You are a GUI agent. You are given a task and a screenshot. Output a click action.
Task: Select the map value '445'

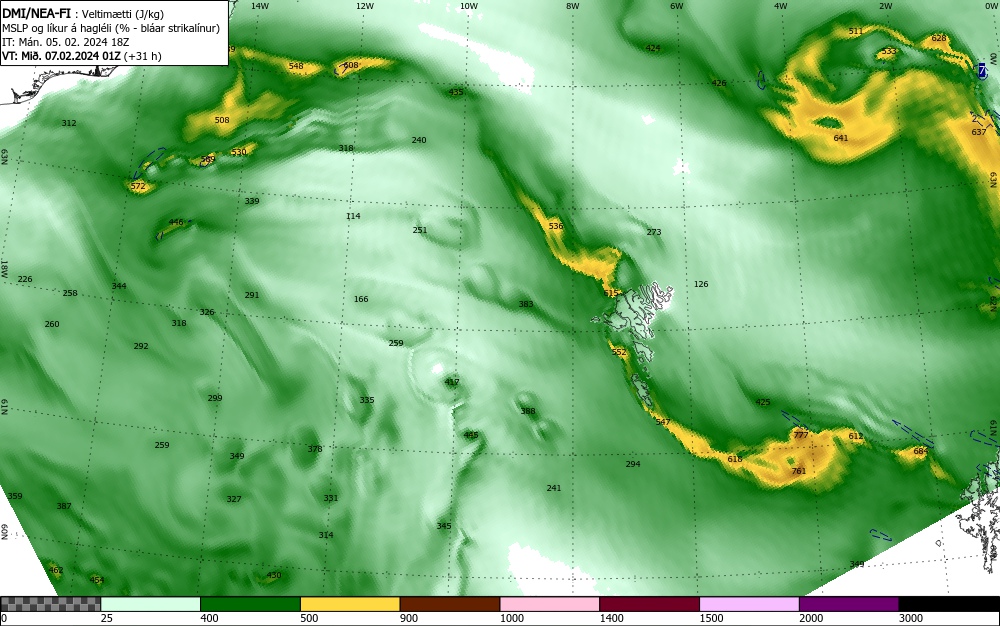471,435
